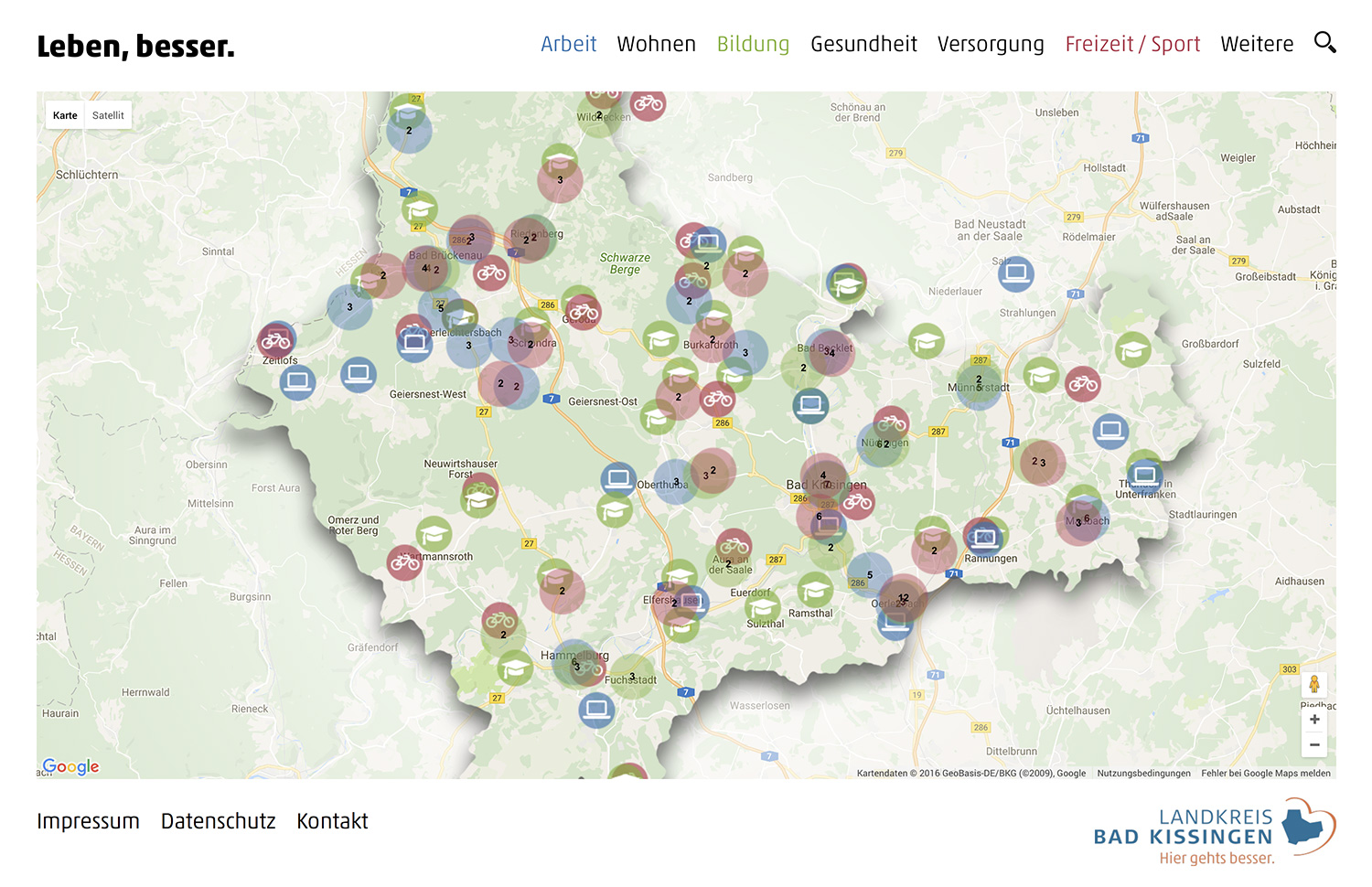This screenshot has width=1372, height=887.
Task: Switch the map to Satellit view
Action: point(108,115)
